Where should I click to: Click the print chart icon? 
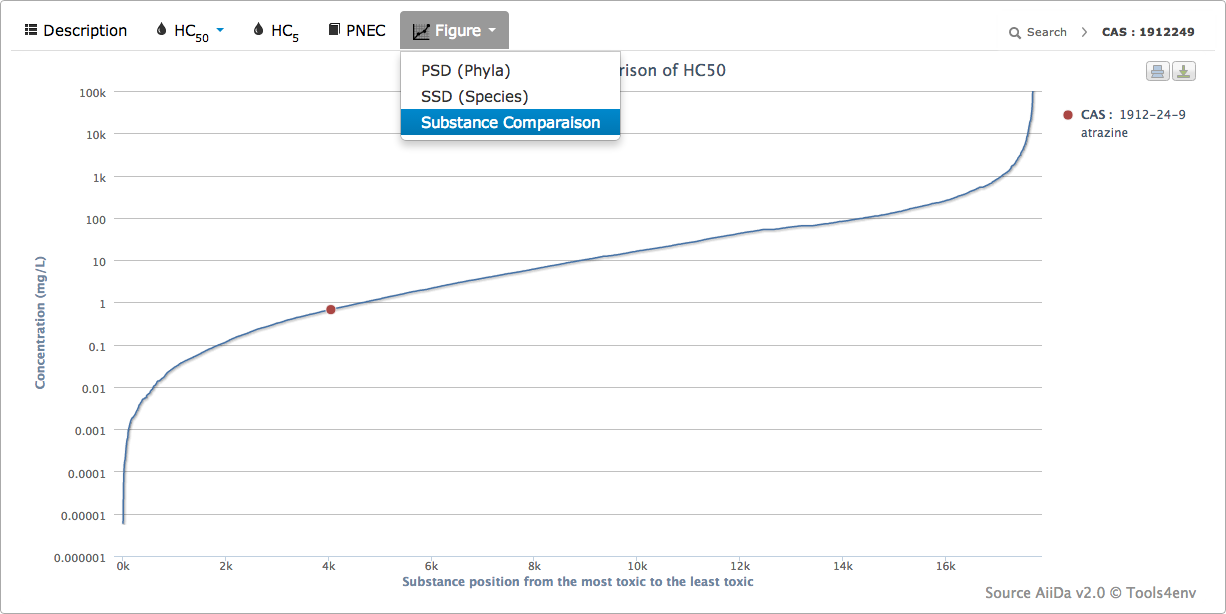pyautogui.click(x=1157, y=71)
